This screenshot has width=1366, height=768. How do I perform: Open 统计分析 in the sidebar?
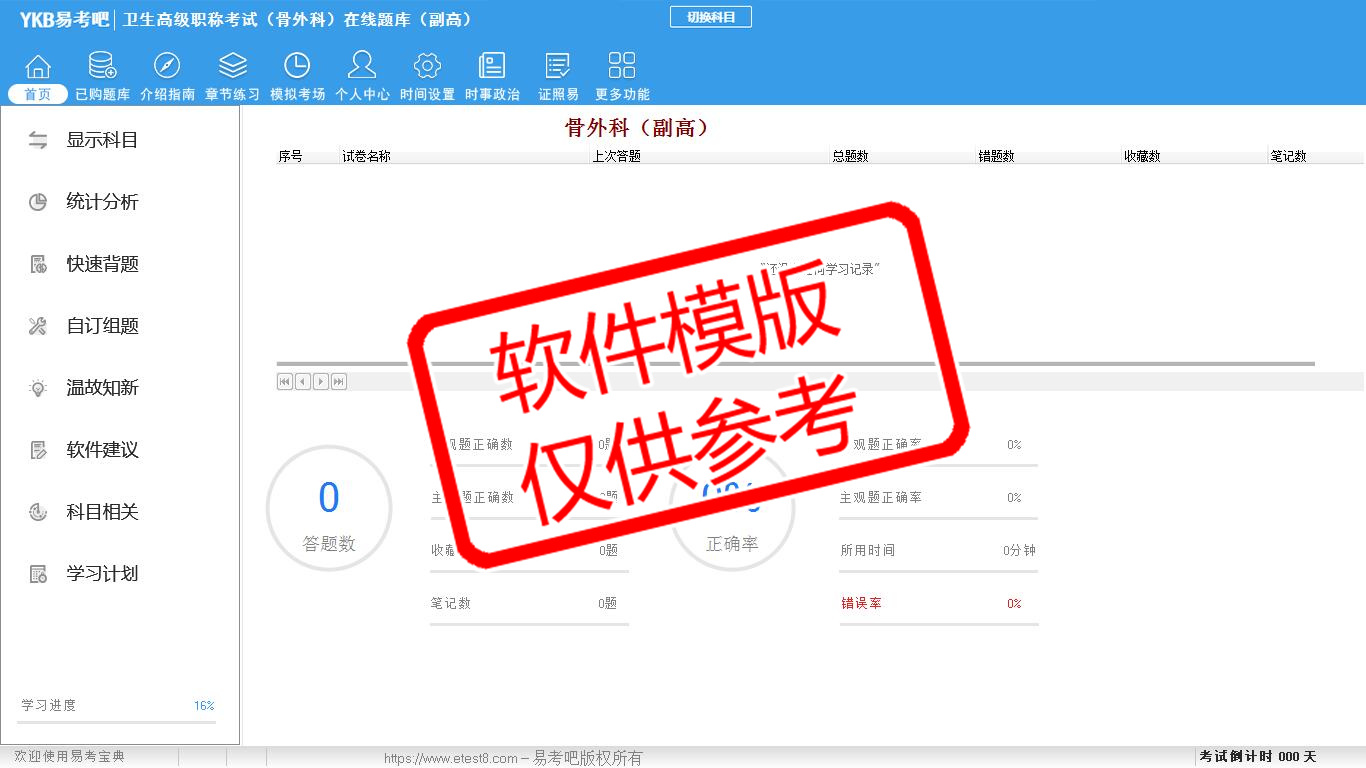tap(102, 202)
